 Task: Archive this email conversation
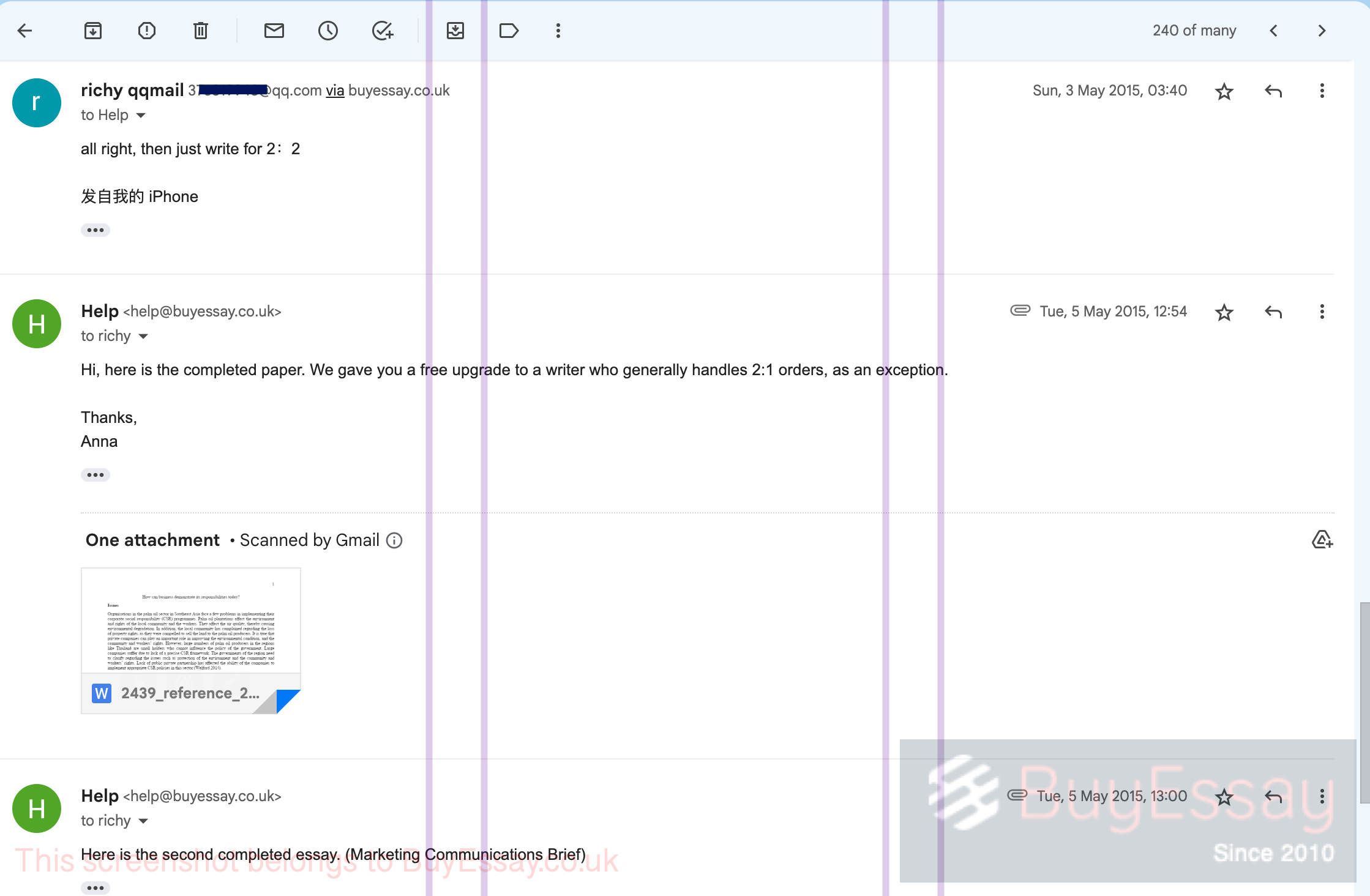coord(93,31)
